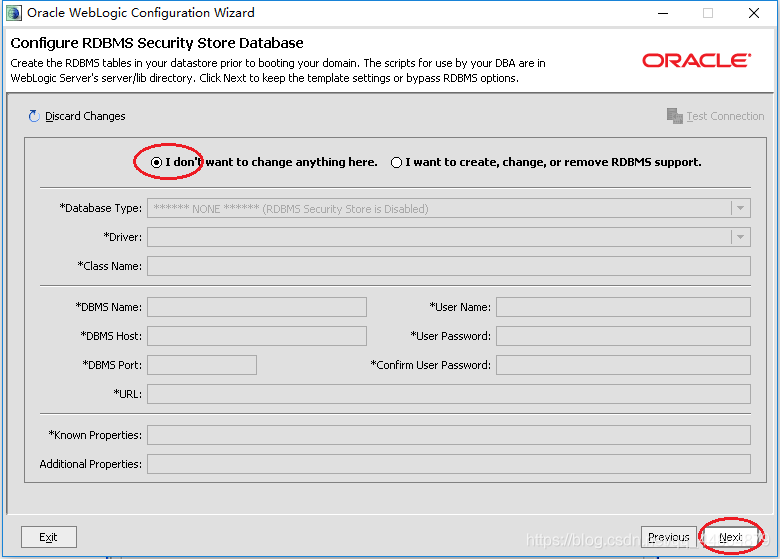Click the WebLogic wizard title bar icon
The height and width of the screenshot is (559, 780).
click(x=14, y=13)
